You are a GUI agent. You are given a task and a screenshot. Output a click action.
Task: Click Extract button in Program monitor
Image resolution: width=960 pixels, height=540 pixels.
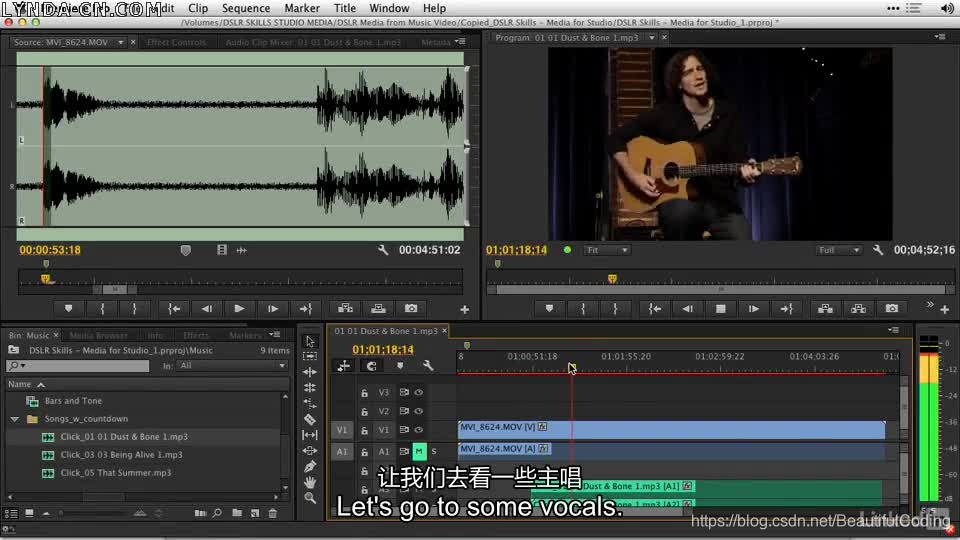[858, 309]
